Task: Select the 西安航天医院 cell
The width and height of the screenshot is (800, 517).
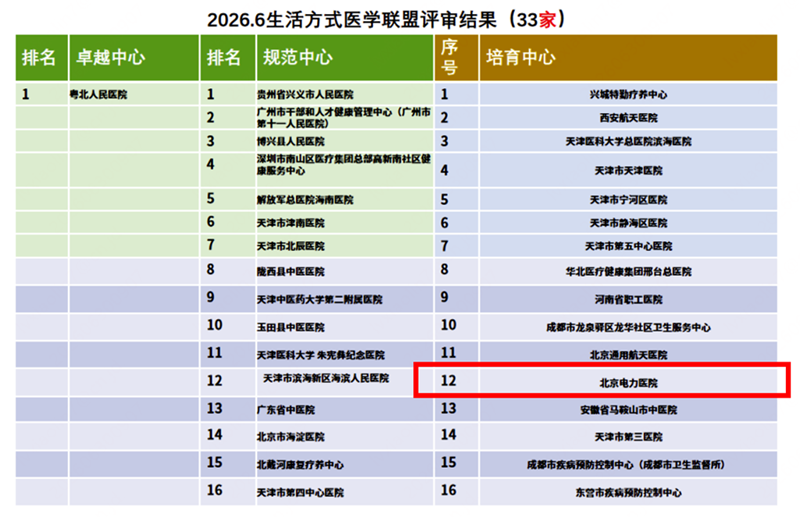Action: tap(628, 118)
